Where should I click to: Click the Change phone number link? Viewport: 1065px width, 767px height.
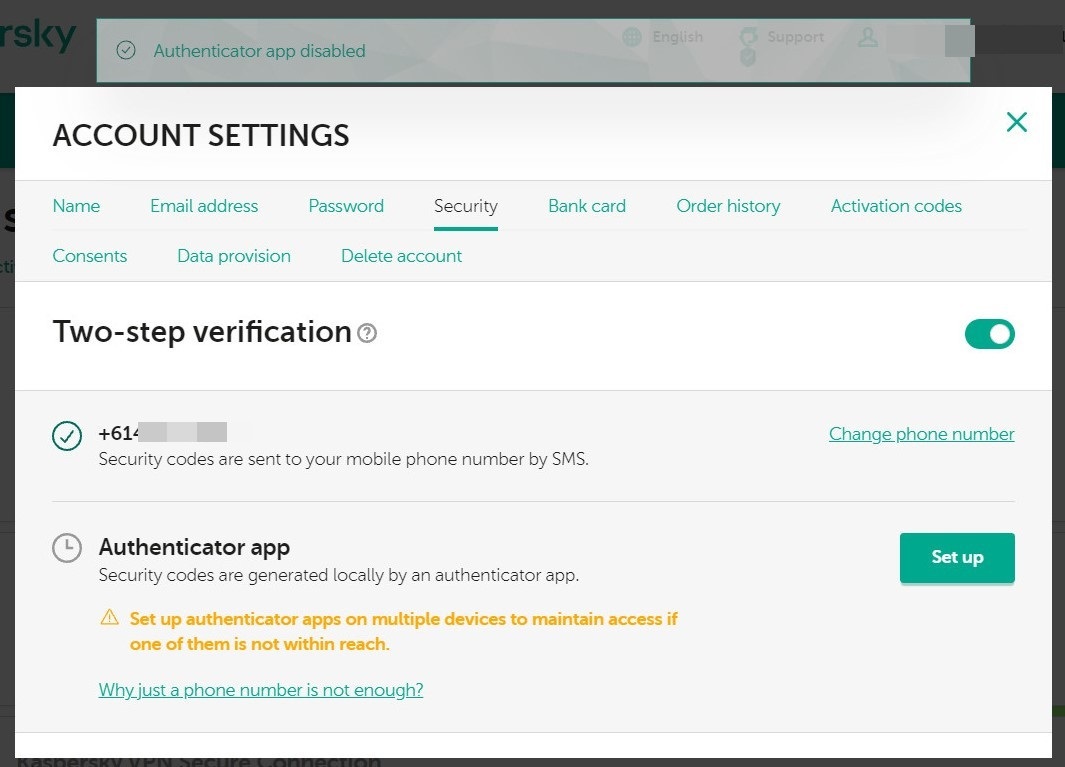click(x=921, y=434)
